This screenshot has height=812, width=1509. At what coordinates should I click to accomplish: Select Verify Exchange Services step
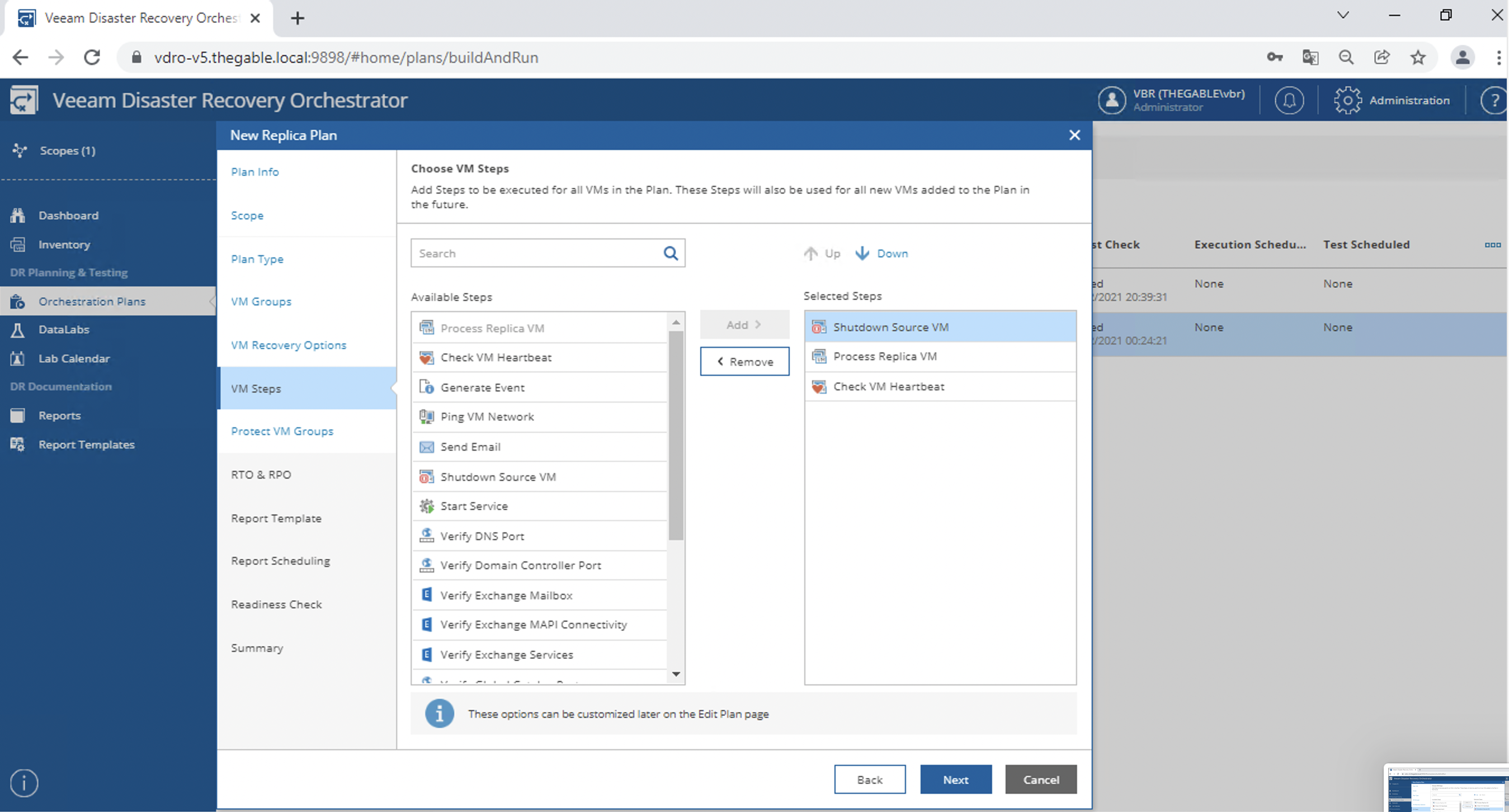[x=540, y=655]
